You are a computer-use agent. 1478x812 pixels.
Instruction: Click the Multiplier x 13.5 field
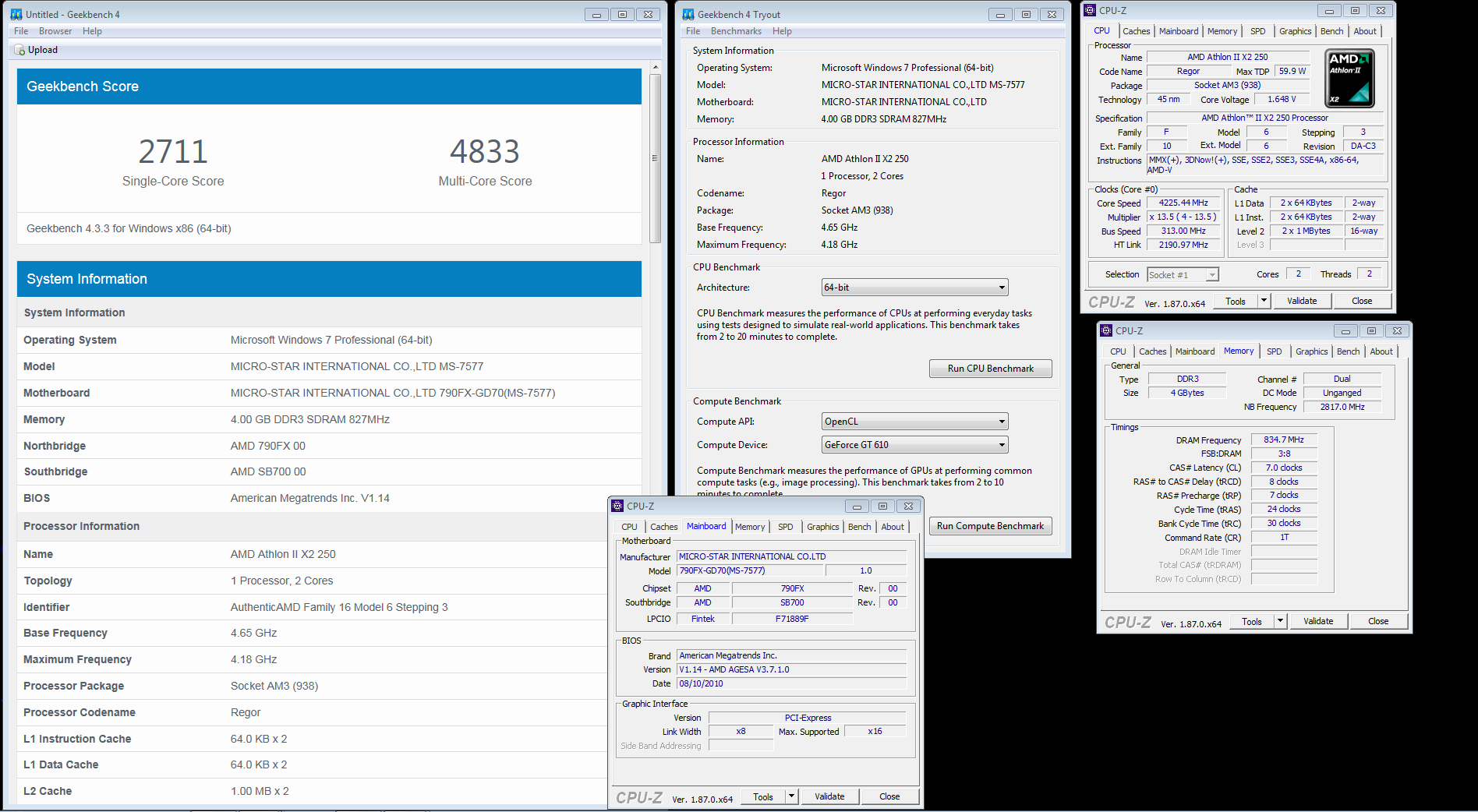click(x=1183, y=217)
